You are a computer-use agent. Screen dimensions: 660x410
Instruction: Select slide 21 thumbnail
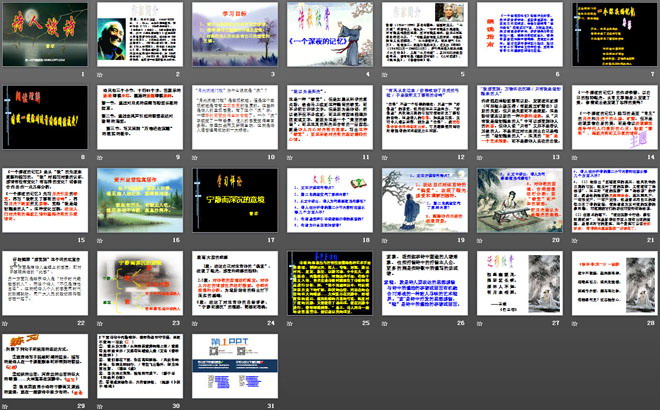tap(615, 200)
